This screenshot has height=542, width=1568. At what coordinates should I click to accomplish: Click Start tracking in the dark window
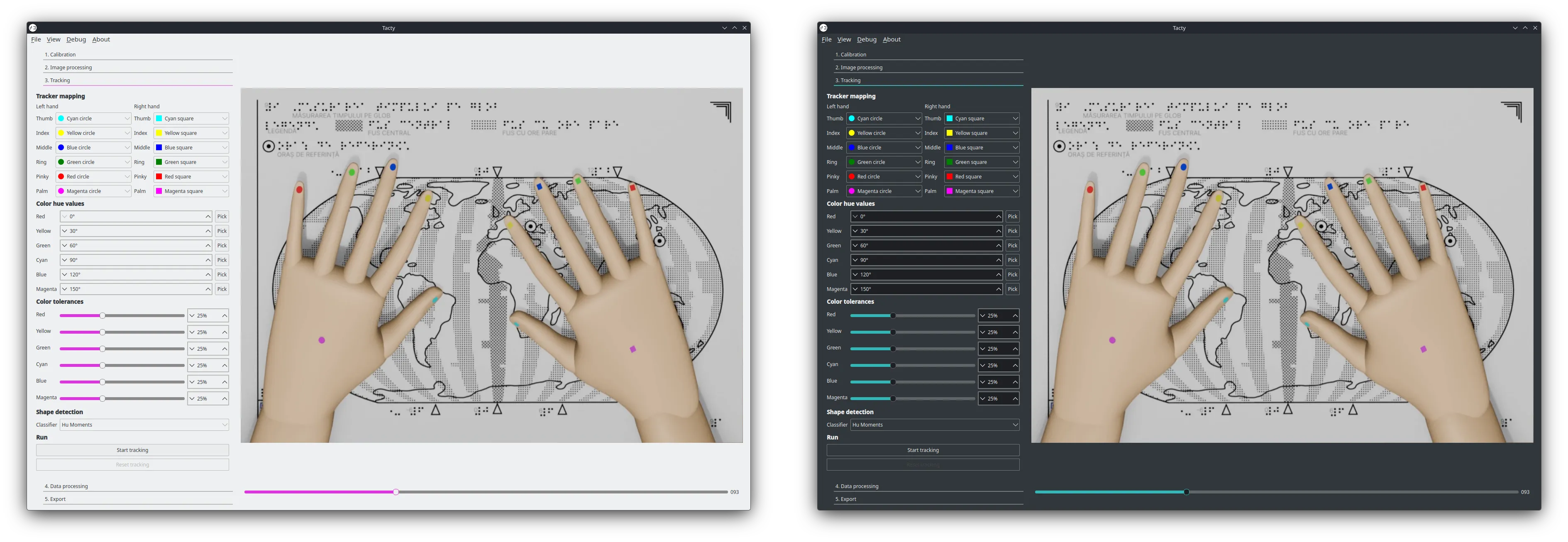923,451
